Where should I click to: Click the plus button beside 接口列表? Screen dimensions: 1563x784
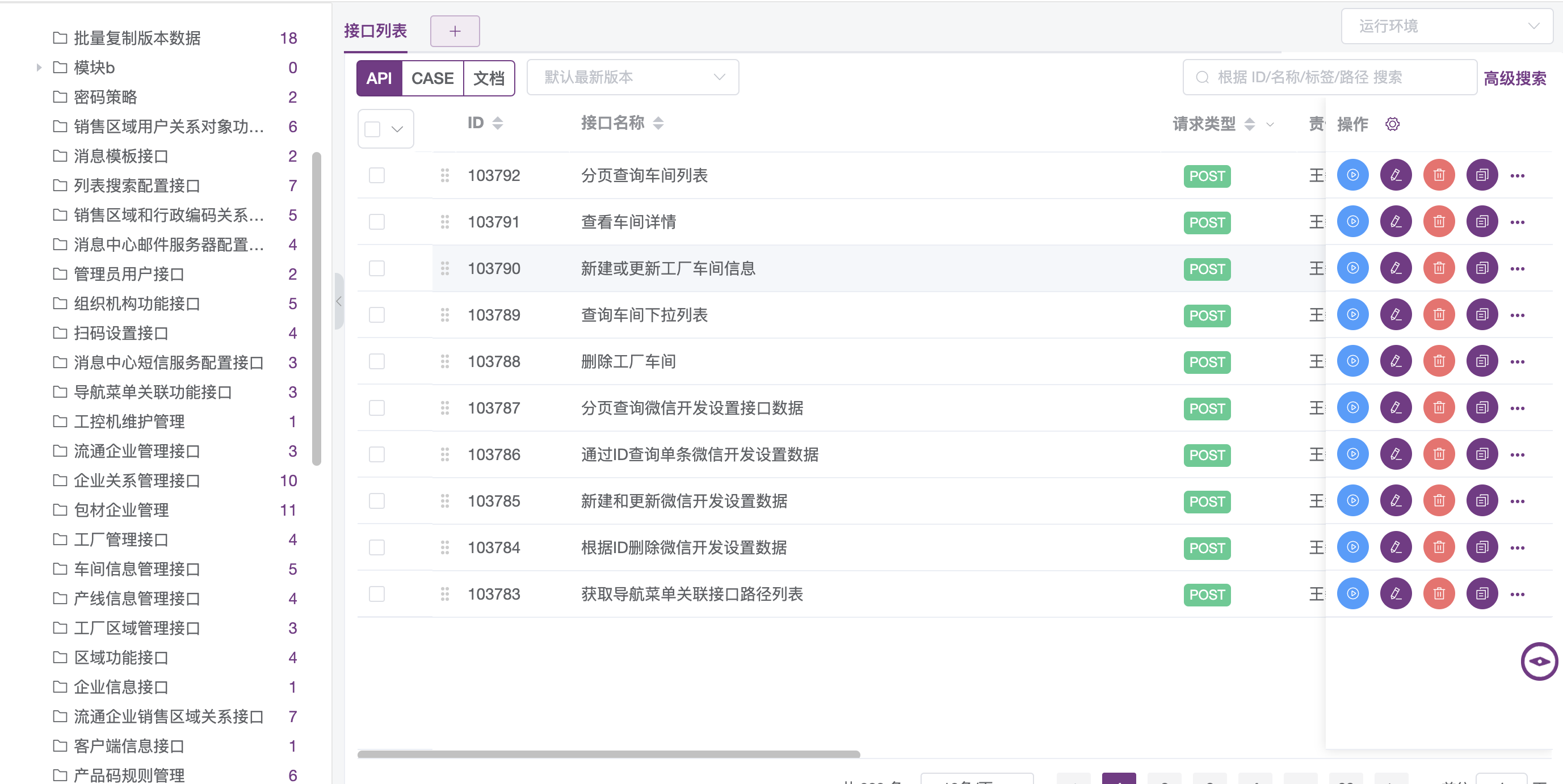[455, 32]
